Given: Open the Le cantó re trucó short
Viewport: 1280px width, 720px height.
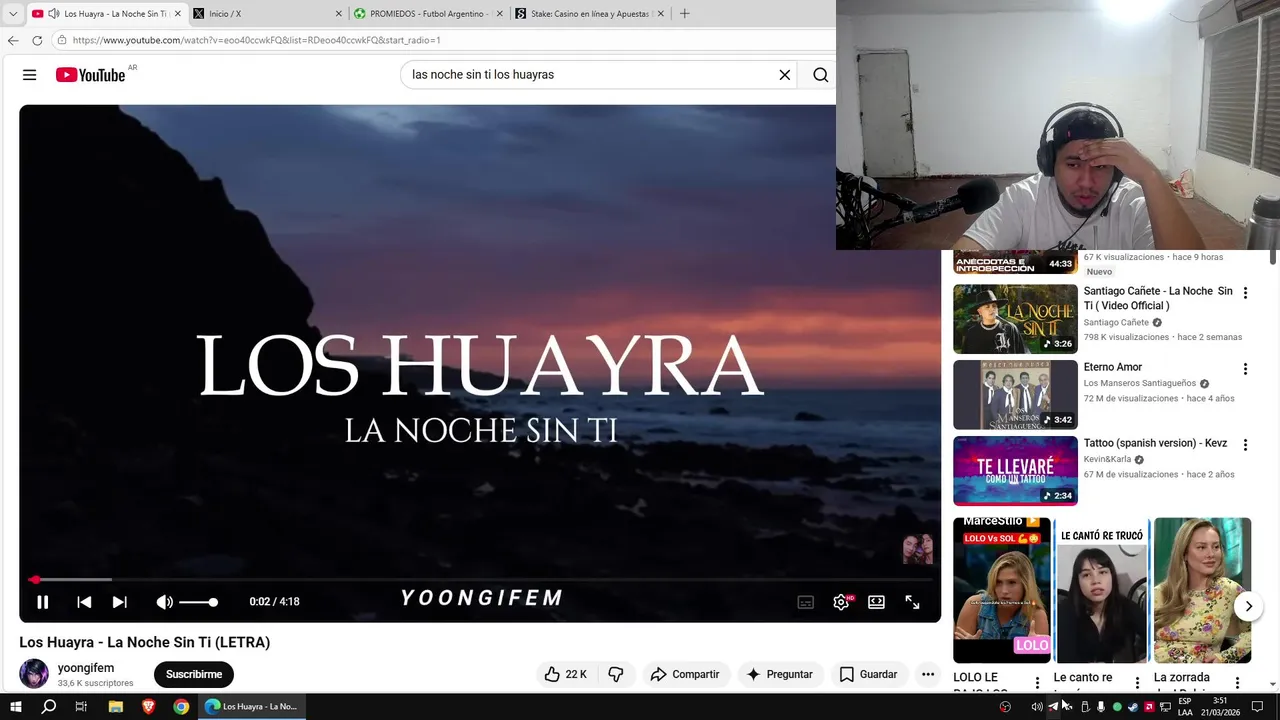Looking at the screenshot, I should pos(1102,590).
